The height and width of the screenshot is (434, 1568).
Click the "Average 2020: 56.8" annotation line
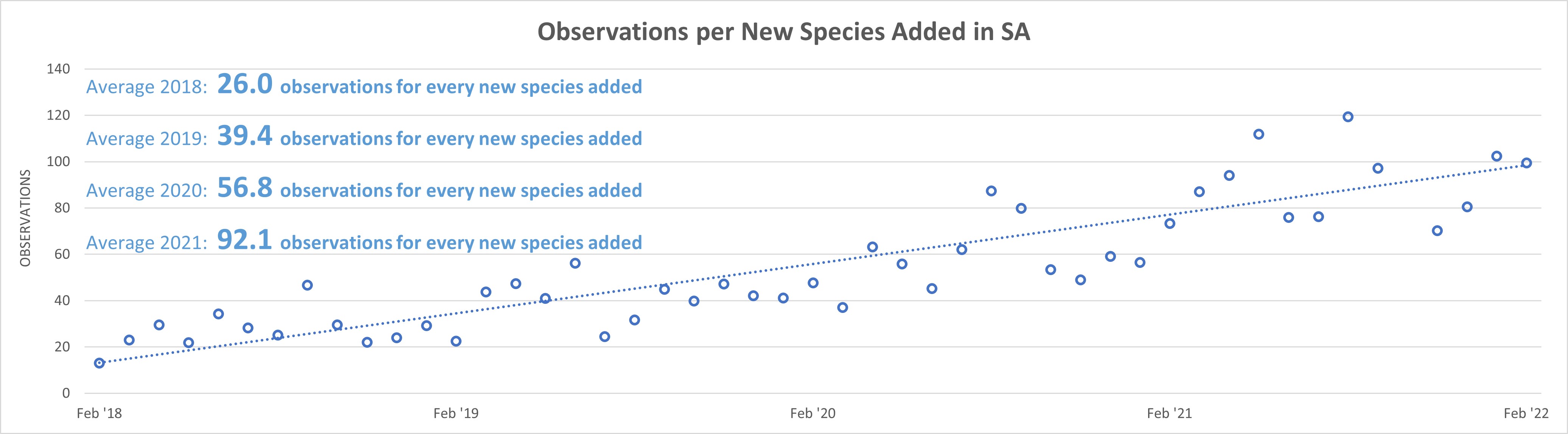[x=364, y=189]
